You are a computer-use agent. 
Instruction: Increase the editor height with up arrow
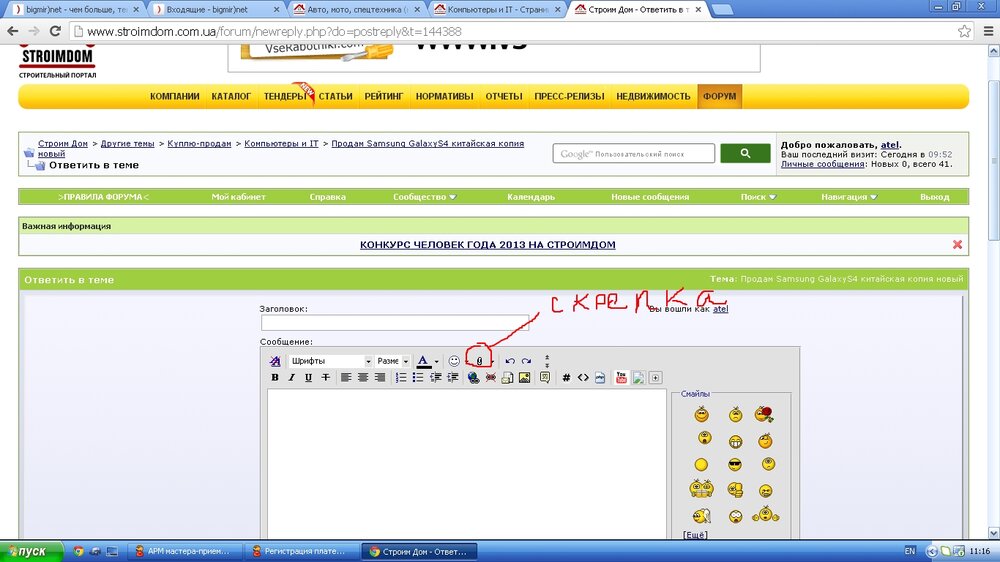(547, 357)
